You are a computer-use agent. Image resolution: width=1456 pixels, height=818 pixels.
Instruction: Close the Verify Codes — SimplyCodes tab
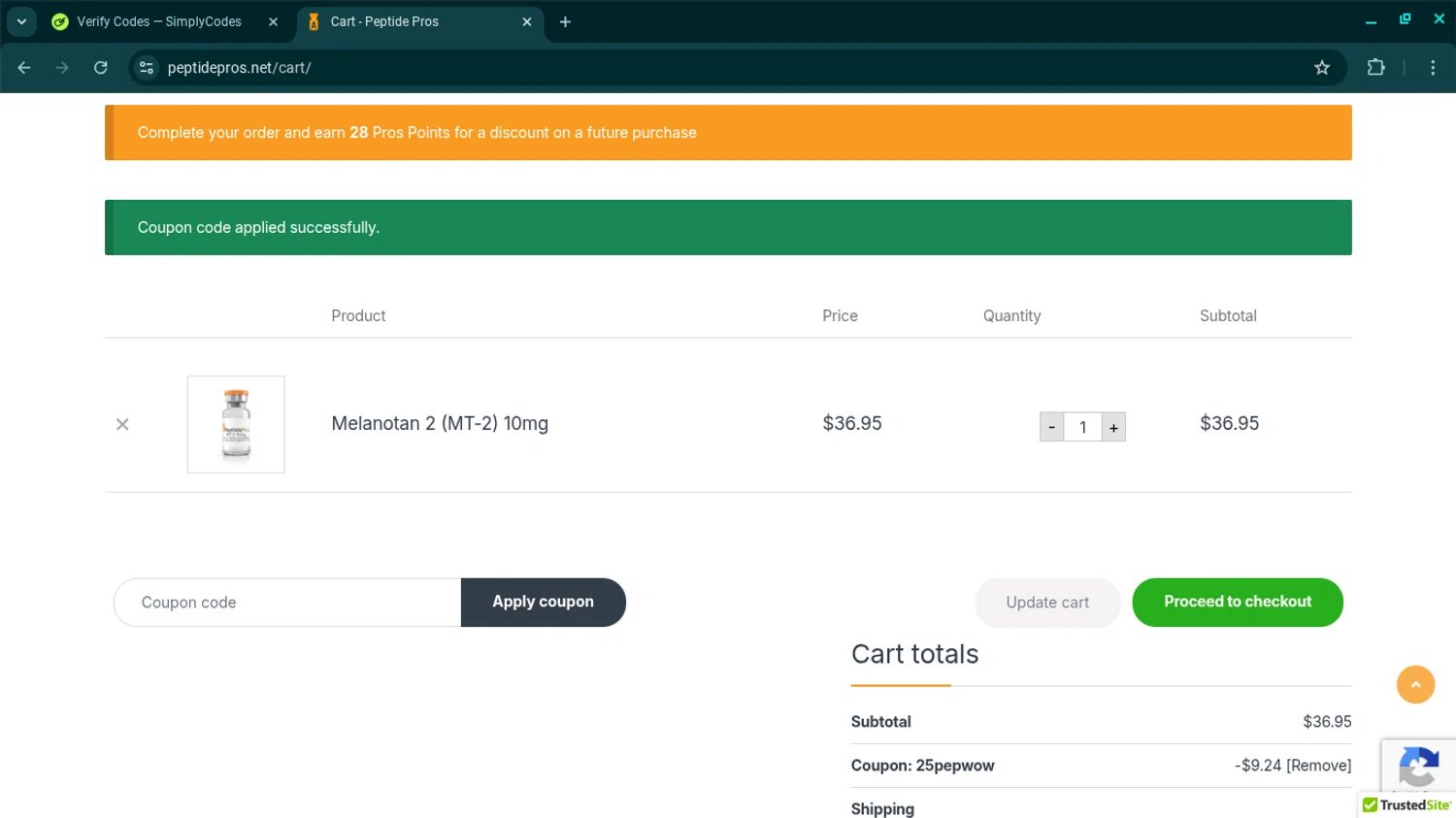click(273, 21)
